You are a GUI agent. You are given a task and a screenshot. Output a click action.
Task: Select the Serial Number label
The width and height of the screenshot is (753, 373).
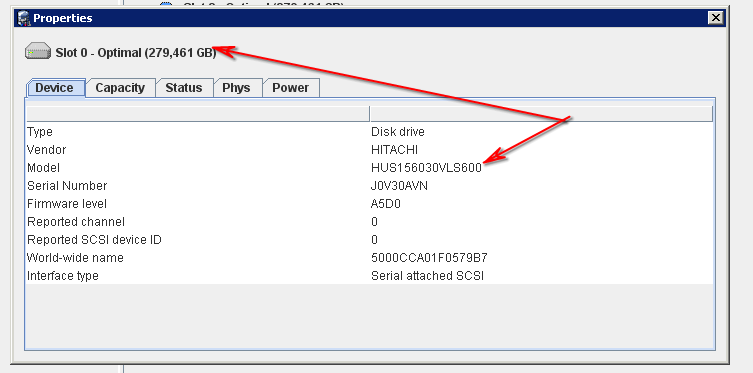[67, 186]
